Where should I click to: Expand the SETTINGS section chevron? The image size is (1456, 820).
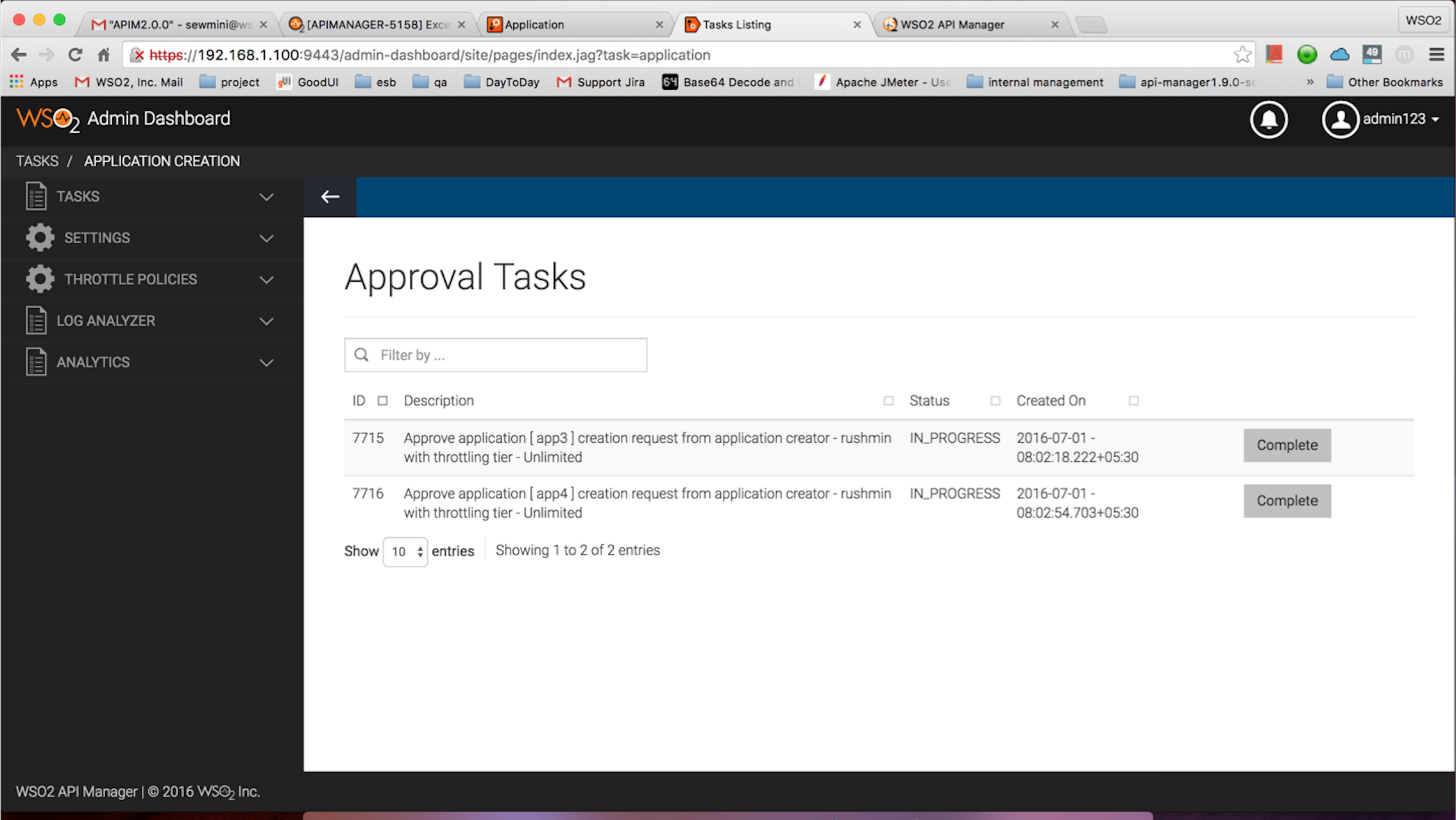click(267, 237)
